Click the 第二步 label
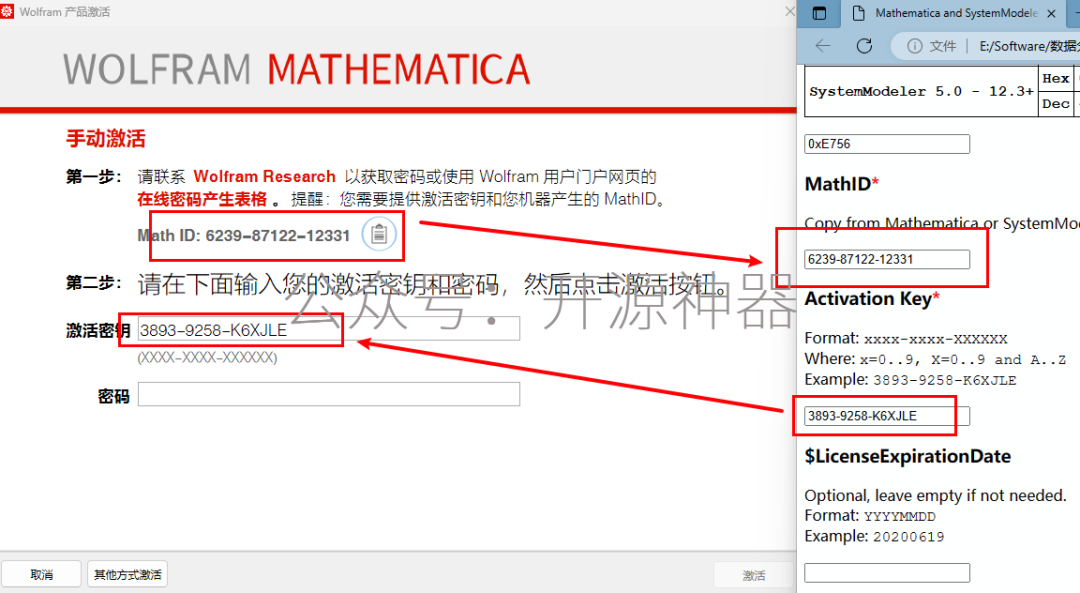 pos(94,283)
